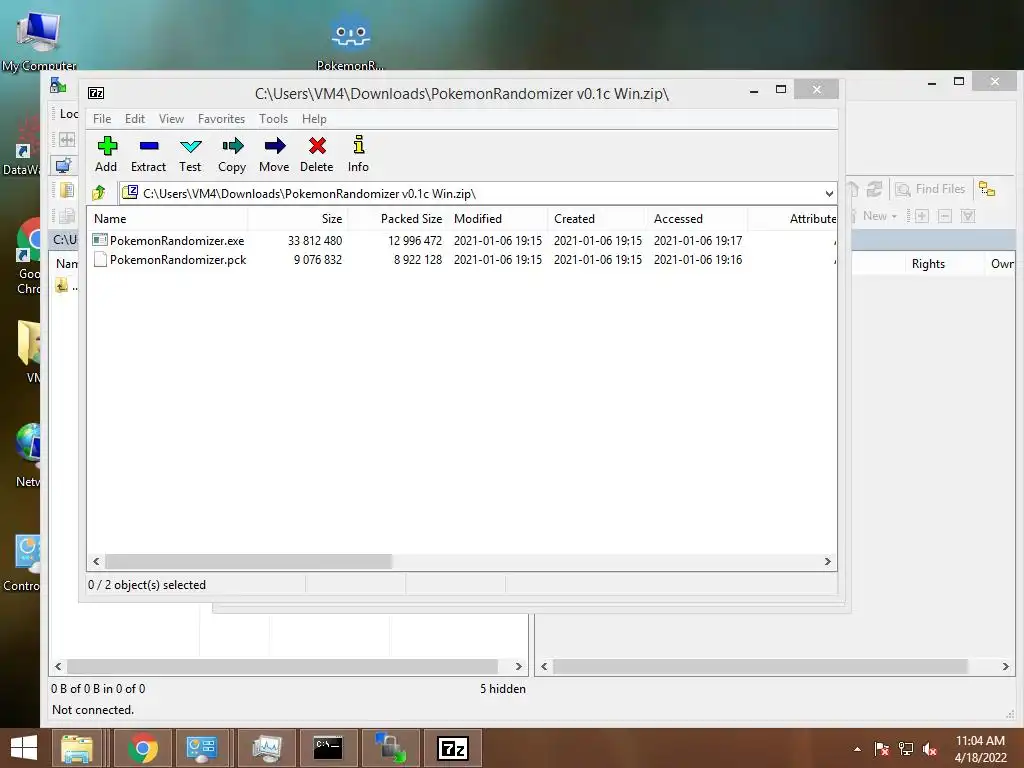This screenshot has width=1024, height=768.
Task: Click the 7-Zip address path field
Action: click(x=470, y=193)
